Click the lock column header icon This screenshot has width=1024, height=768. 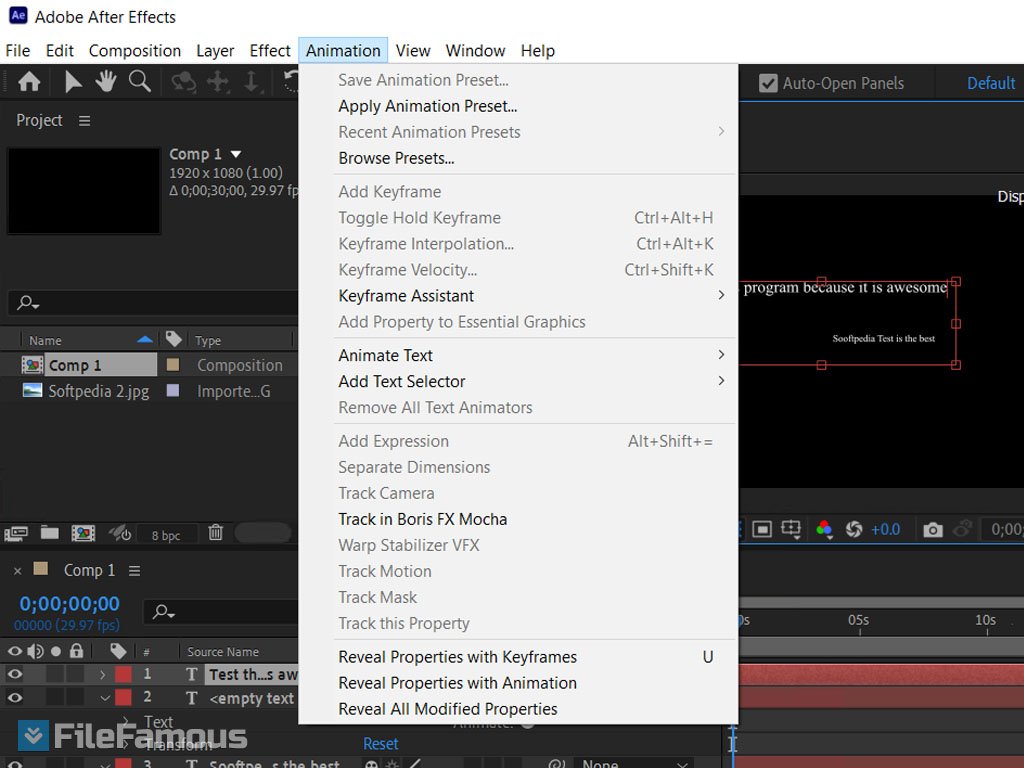tap(76, 650)
